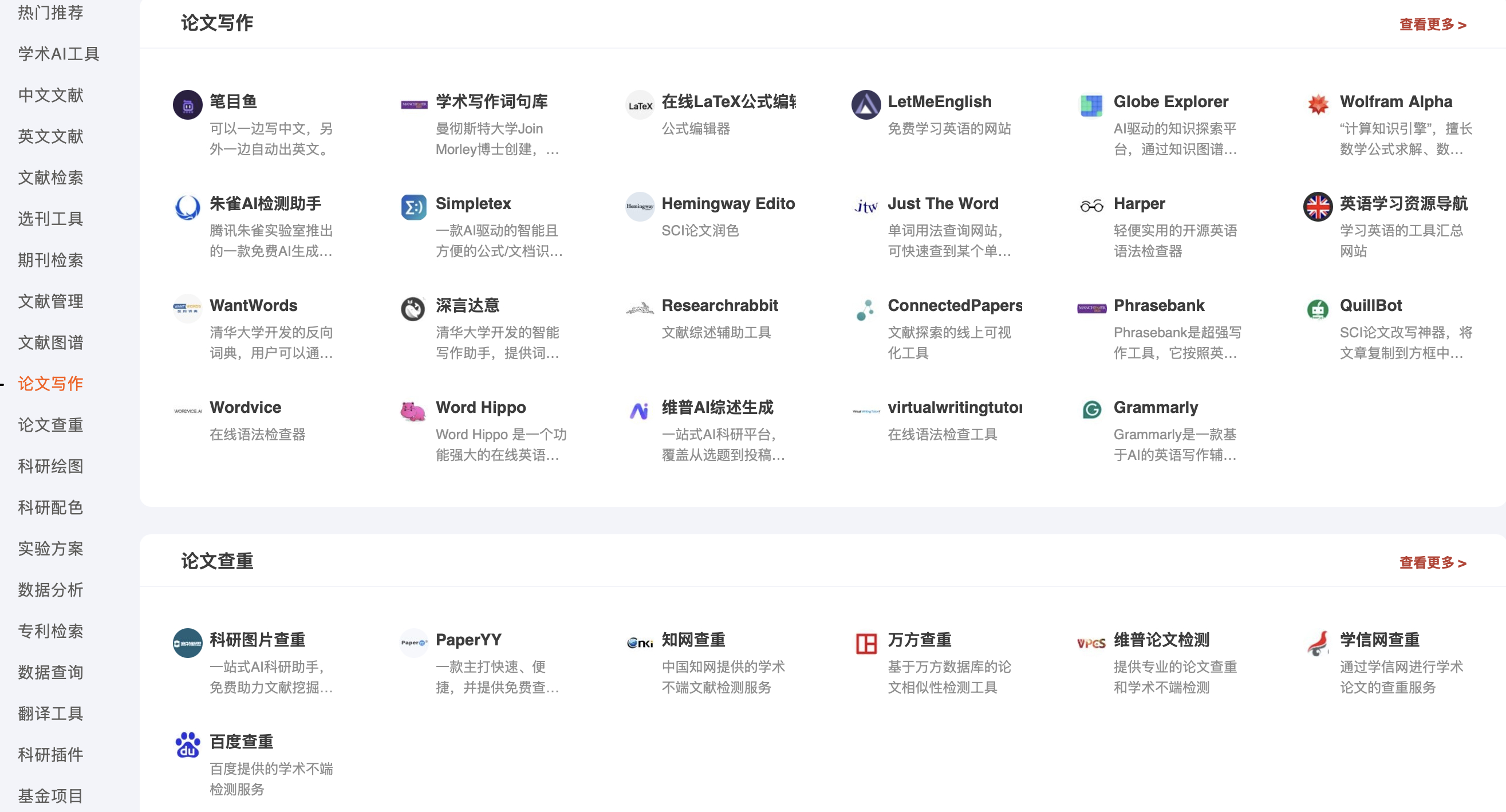The width and height of the screenshot is (1506, 812).
Task: Select 翻译工具 from the sidebar list
Action: point(51,713)
